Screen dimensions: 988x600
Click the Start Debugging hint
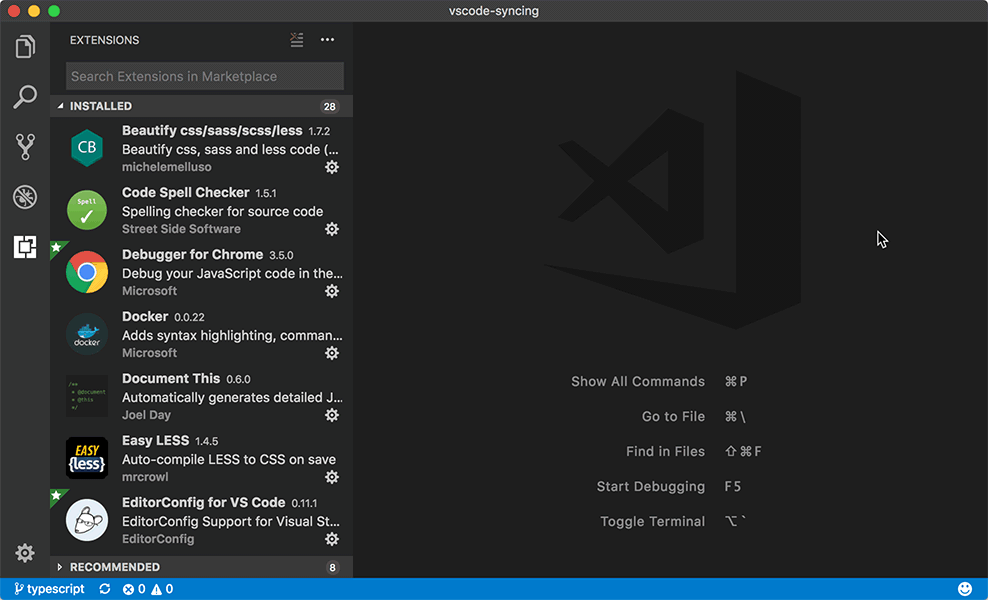(651, 487)
